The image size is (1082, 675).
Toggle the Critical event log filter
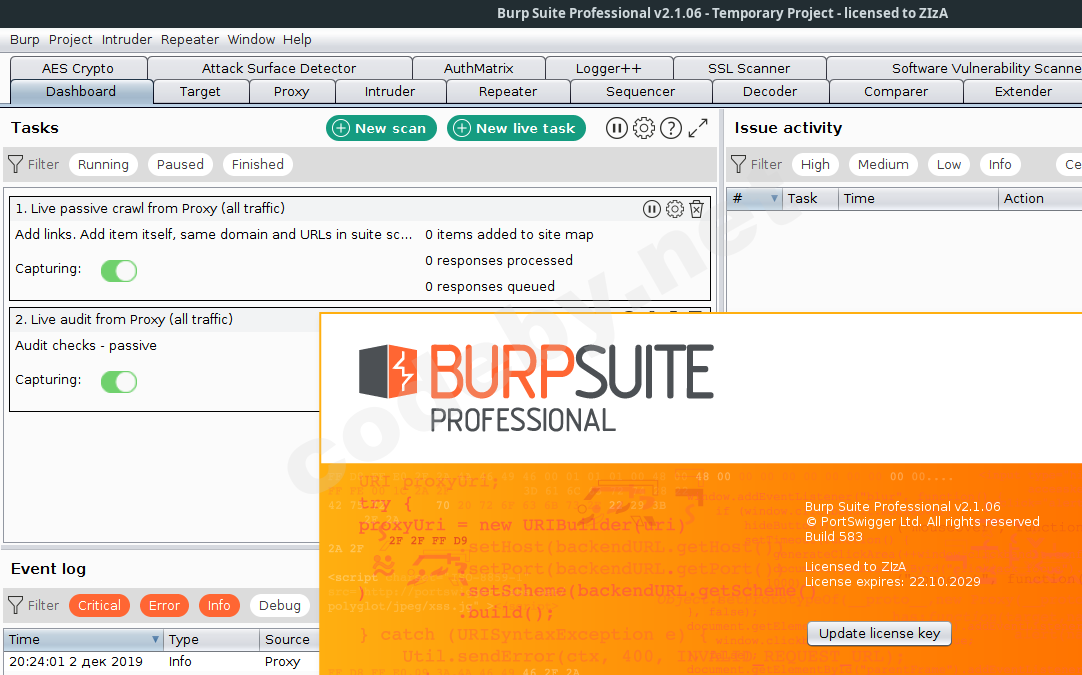coord(99,605)
